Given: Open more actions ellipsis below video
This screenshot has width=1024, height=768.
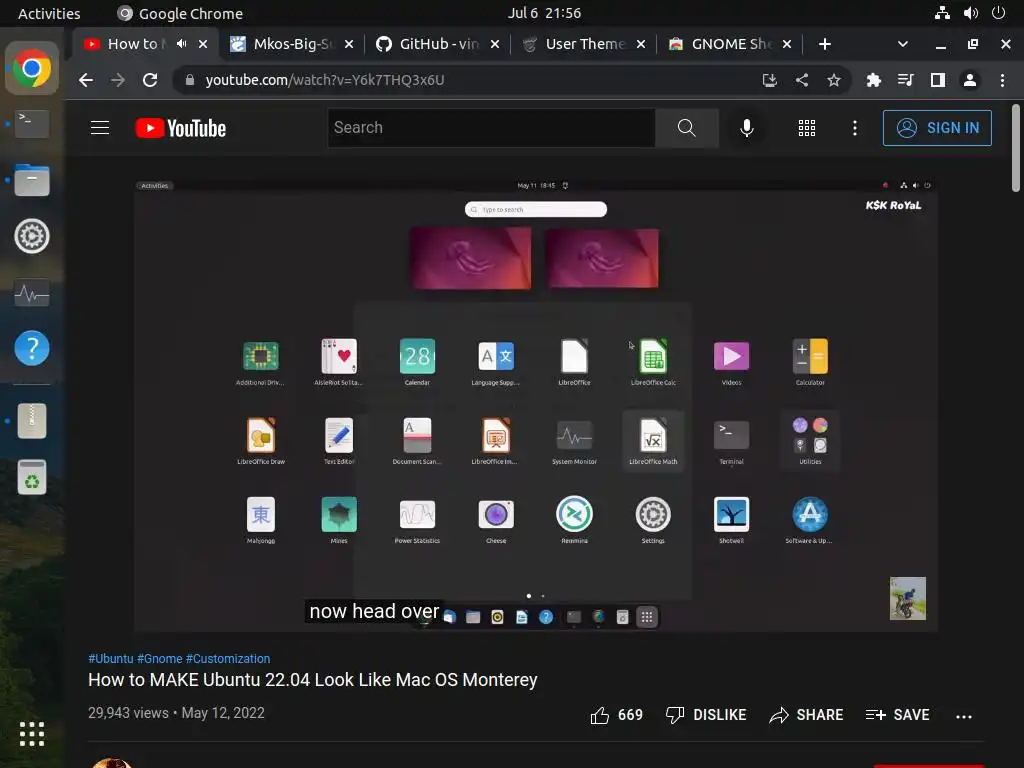Looking at the screenshot, I should click(964, 716).
